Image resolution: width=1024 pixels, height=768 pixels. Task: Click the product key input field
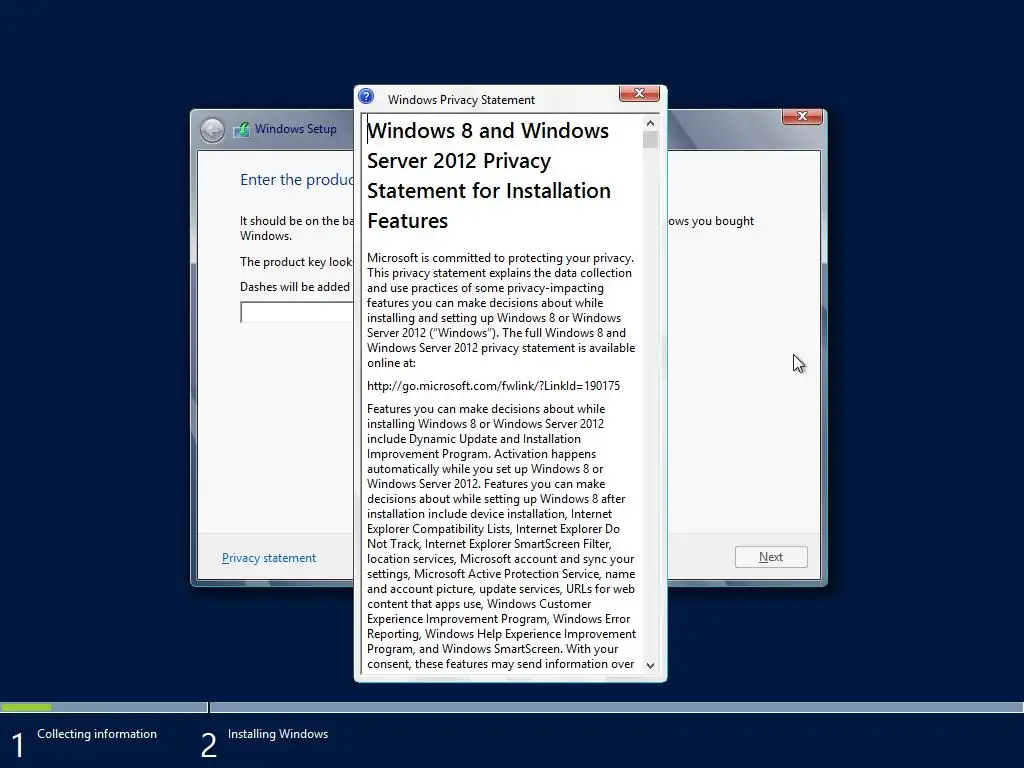[297, 312]
